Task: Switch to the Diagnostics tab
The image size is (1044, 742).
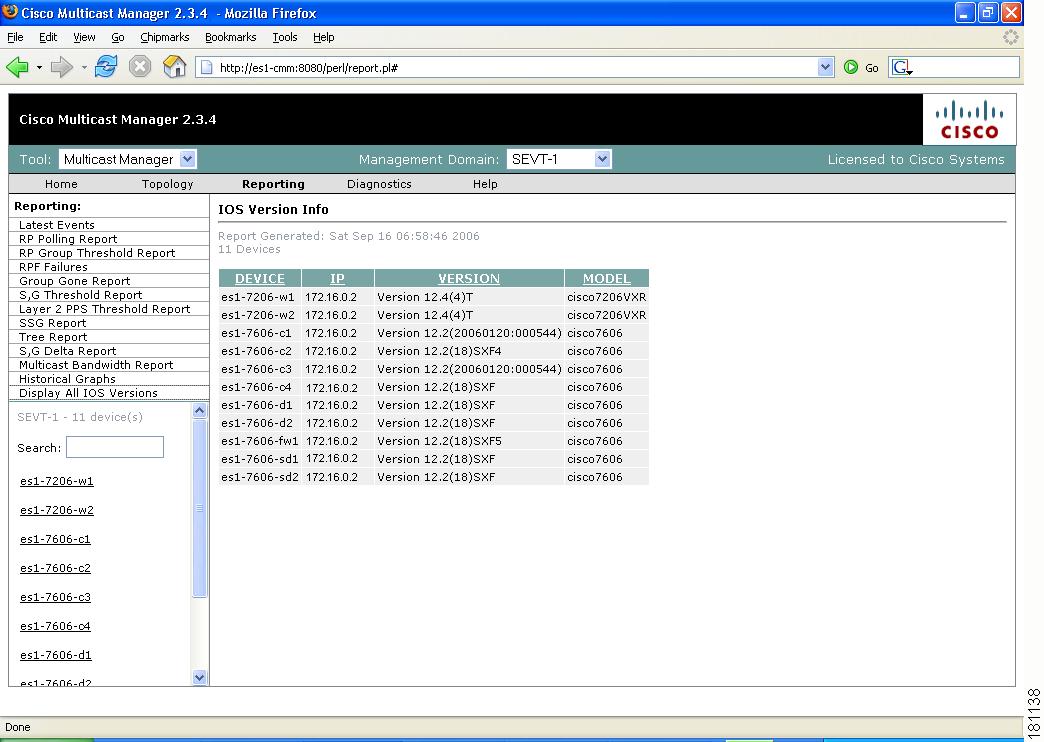Action: point(379,184)
